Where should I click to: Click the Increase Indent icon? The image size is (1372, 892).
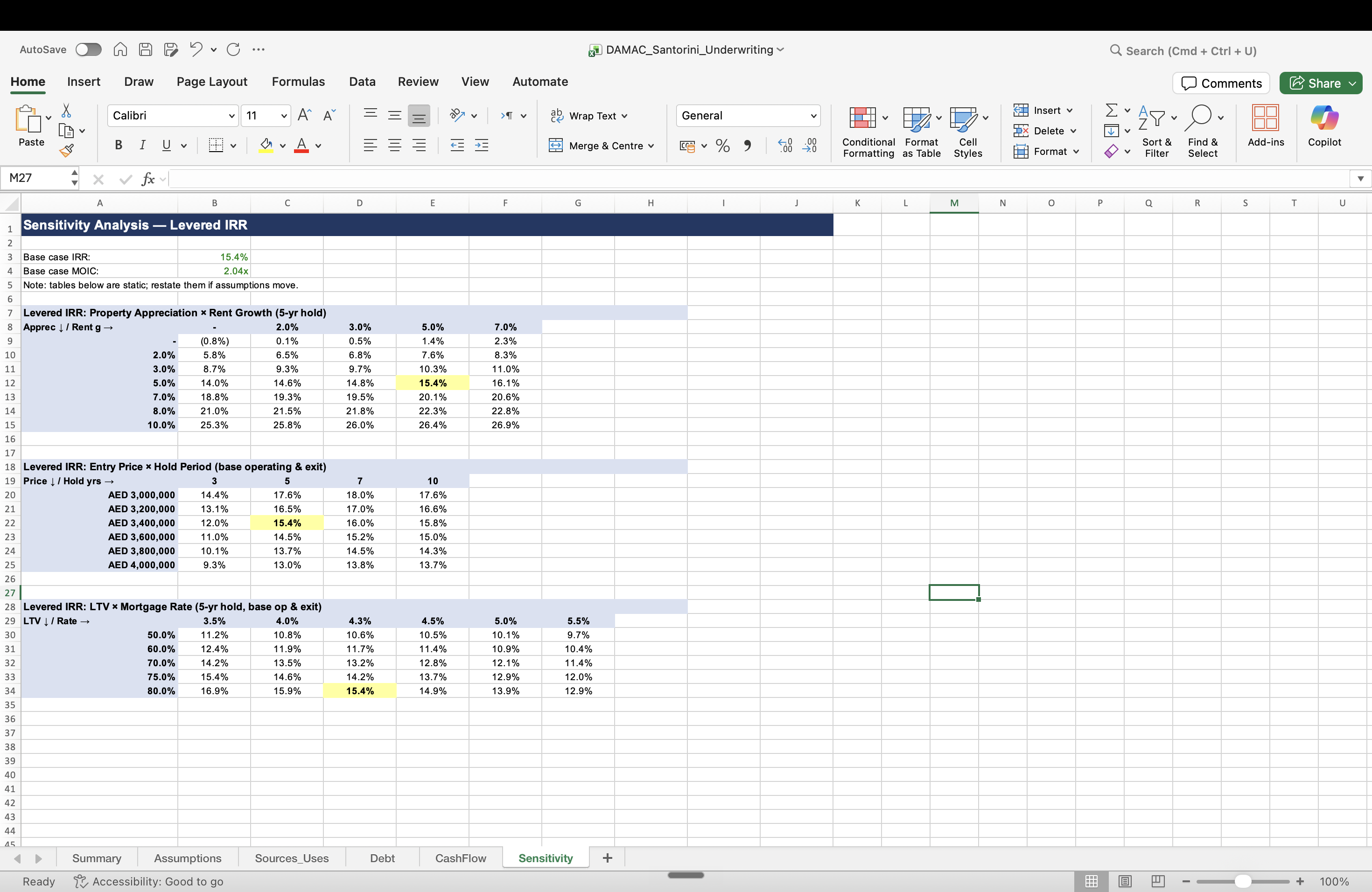481,145
